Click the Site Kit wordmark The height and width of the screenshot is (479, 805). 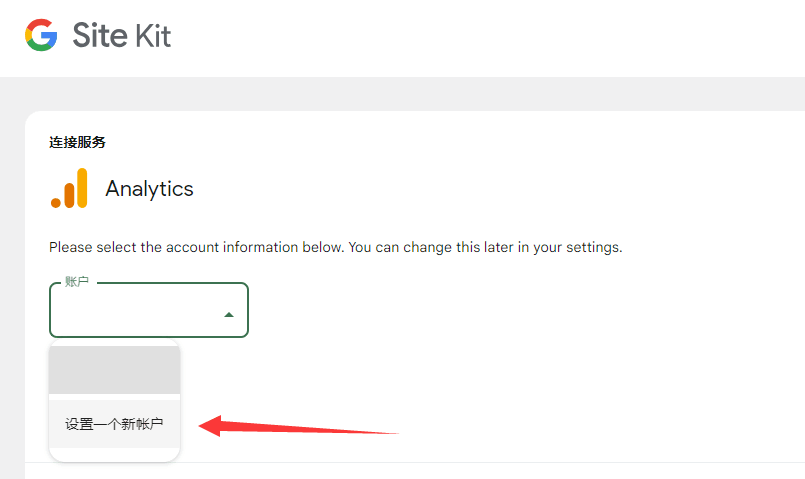[121, 36]
